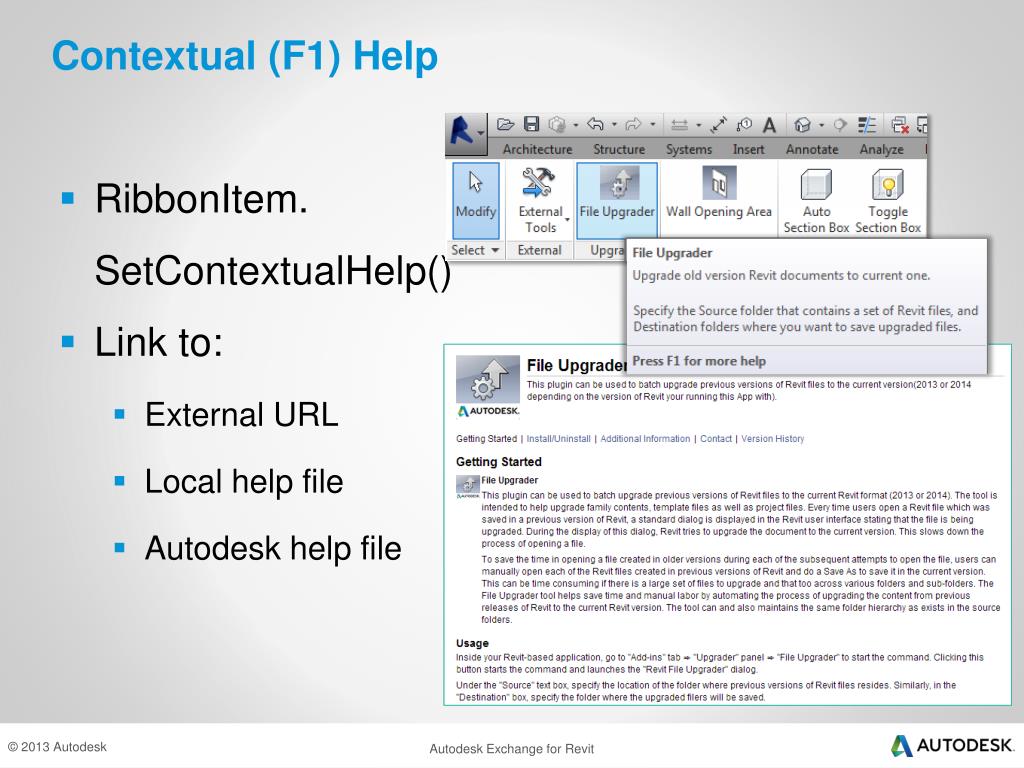Viewport: 1024px width, 768px height.
Task: Open the Architecture ribbon tab
Action: pos(537,150)
